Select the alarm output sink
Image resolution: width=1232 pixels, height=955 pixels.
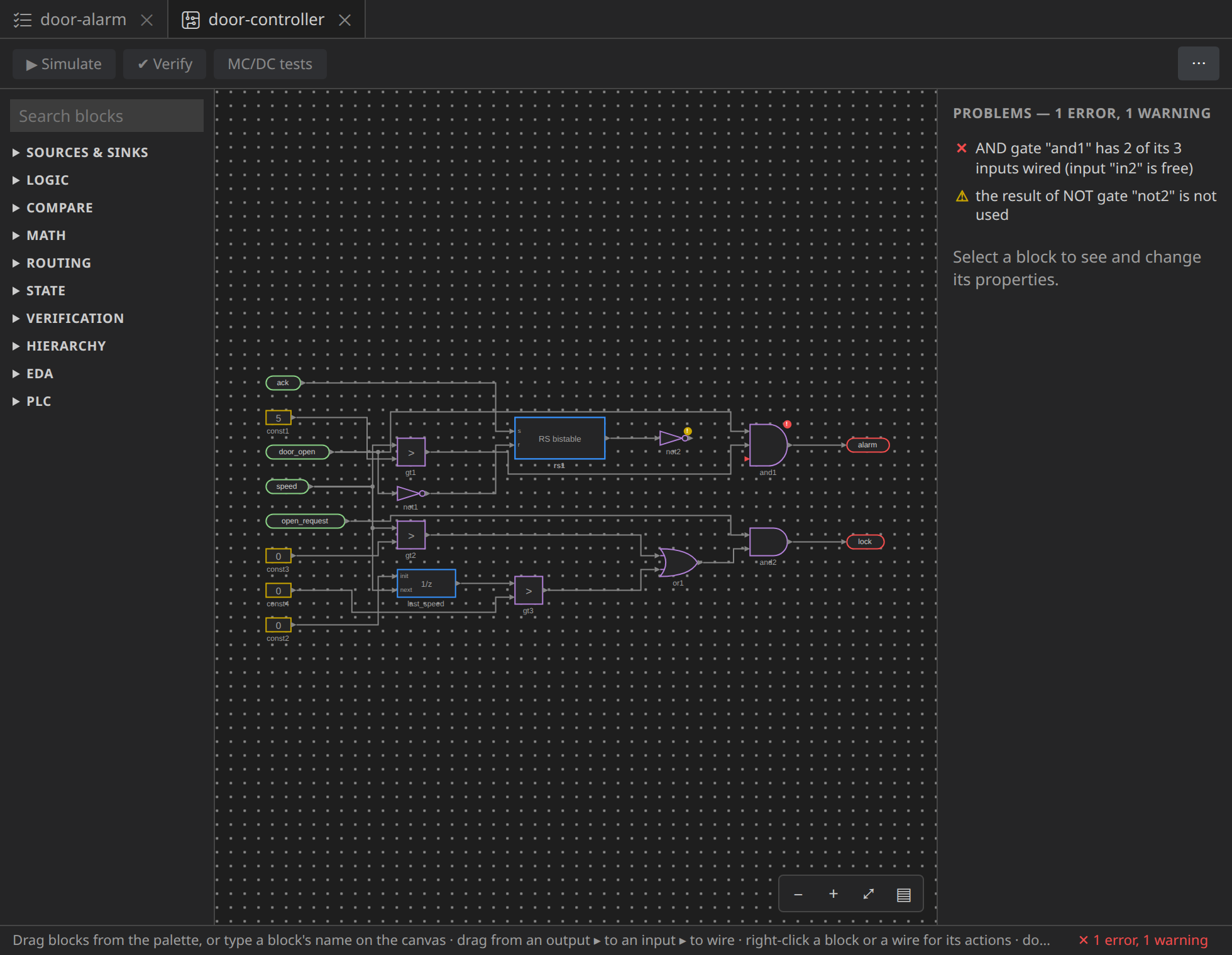867,445
